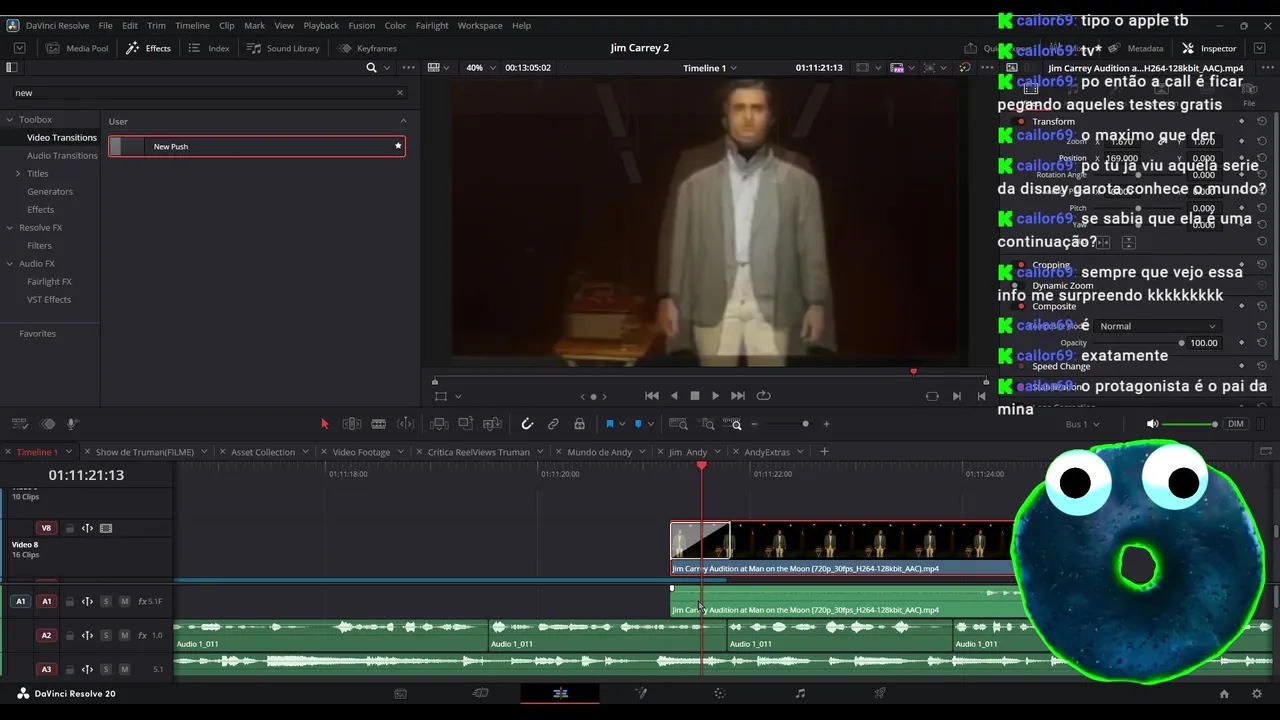Click the timeline zoom slider handle
The height and width of the screenshot is (720, 1280).
pos(805,424)
